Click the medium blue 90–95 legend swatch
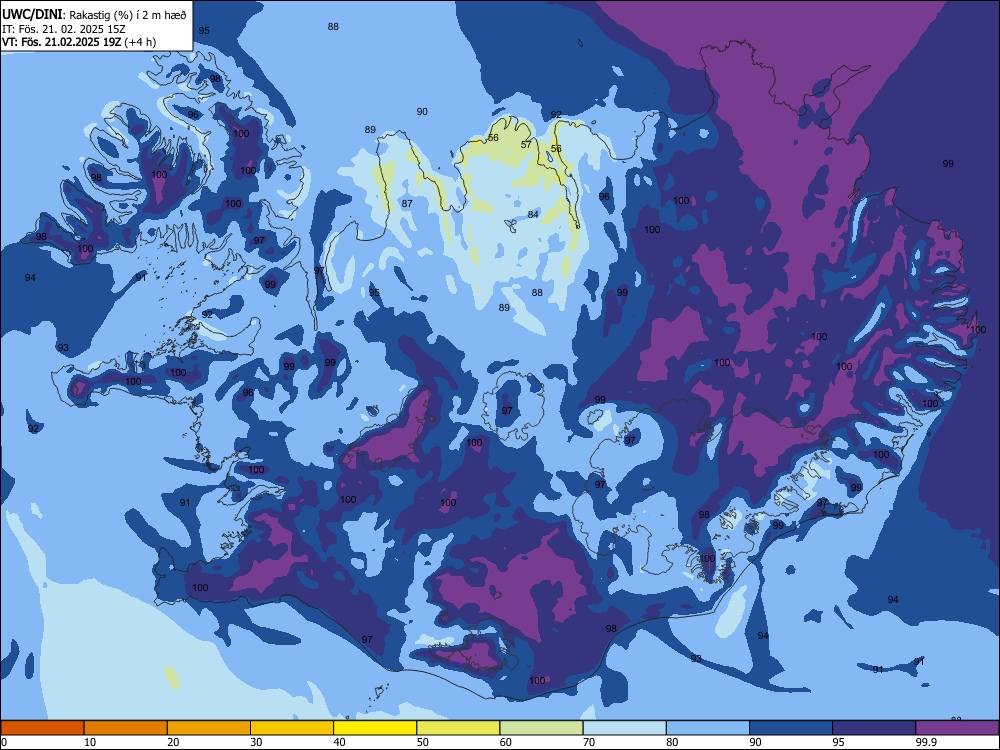The width and height of the screenshot is (1000, 750). click(791, 728)
